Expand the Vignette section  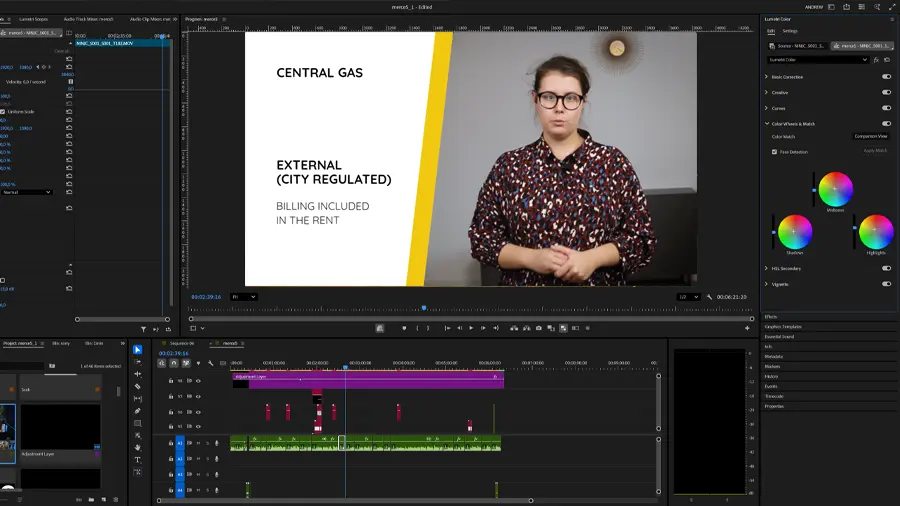click(767, 284)
